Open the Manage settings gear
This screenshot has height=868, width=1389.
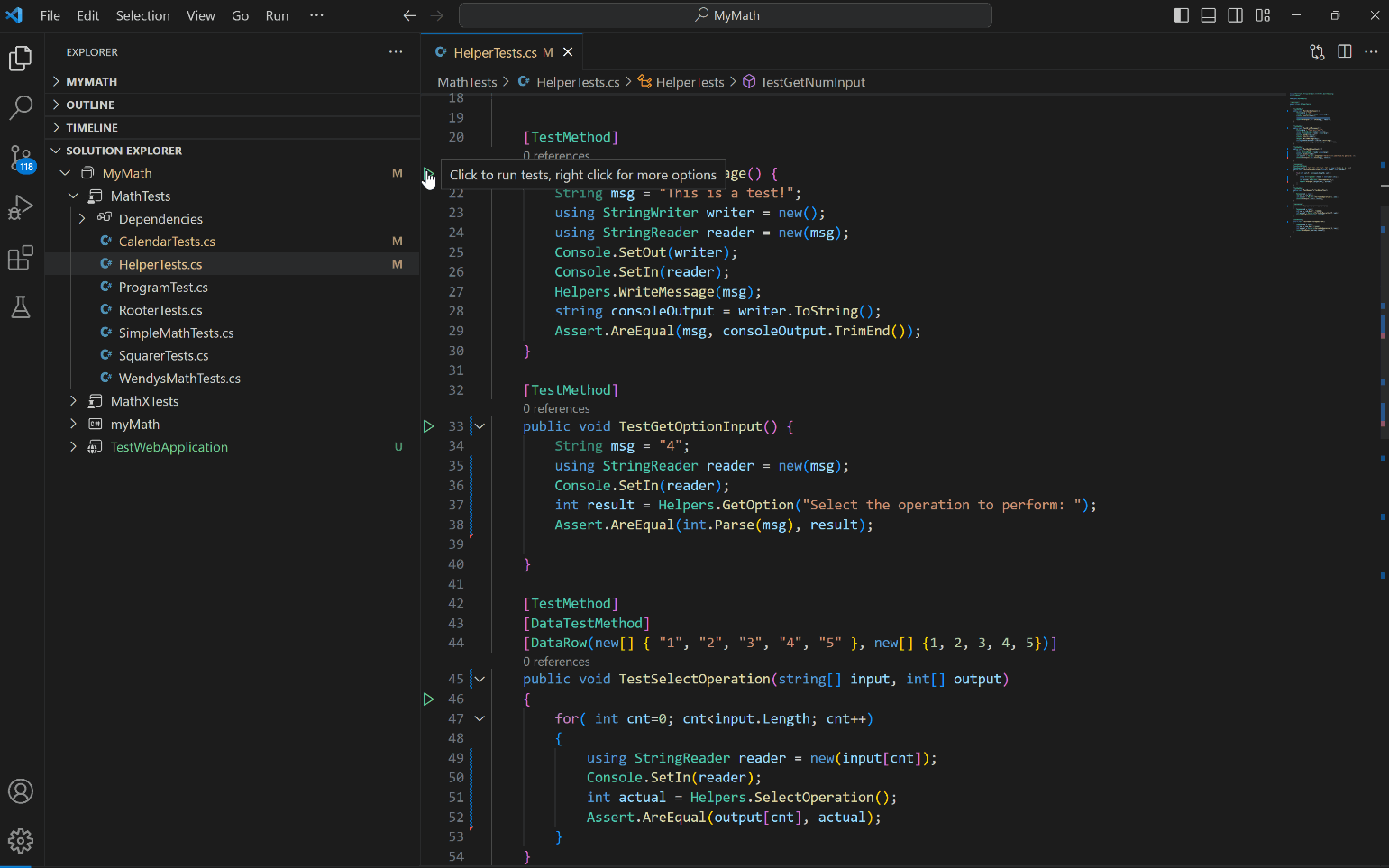pos(21,840)
